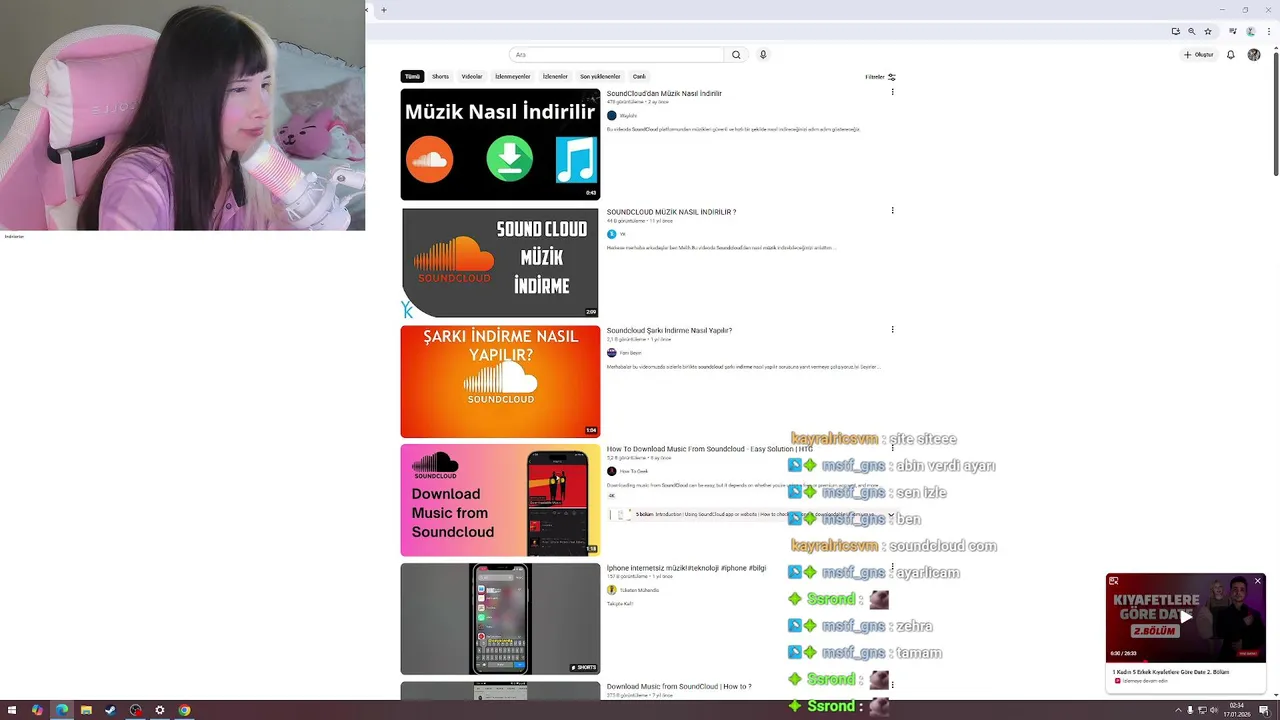Open options menu for Download Music from SoundCloud
Screen dimensions: 1280x720
point(892,685)
